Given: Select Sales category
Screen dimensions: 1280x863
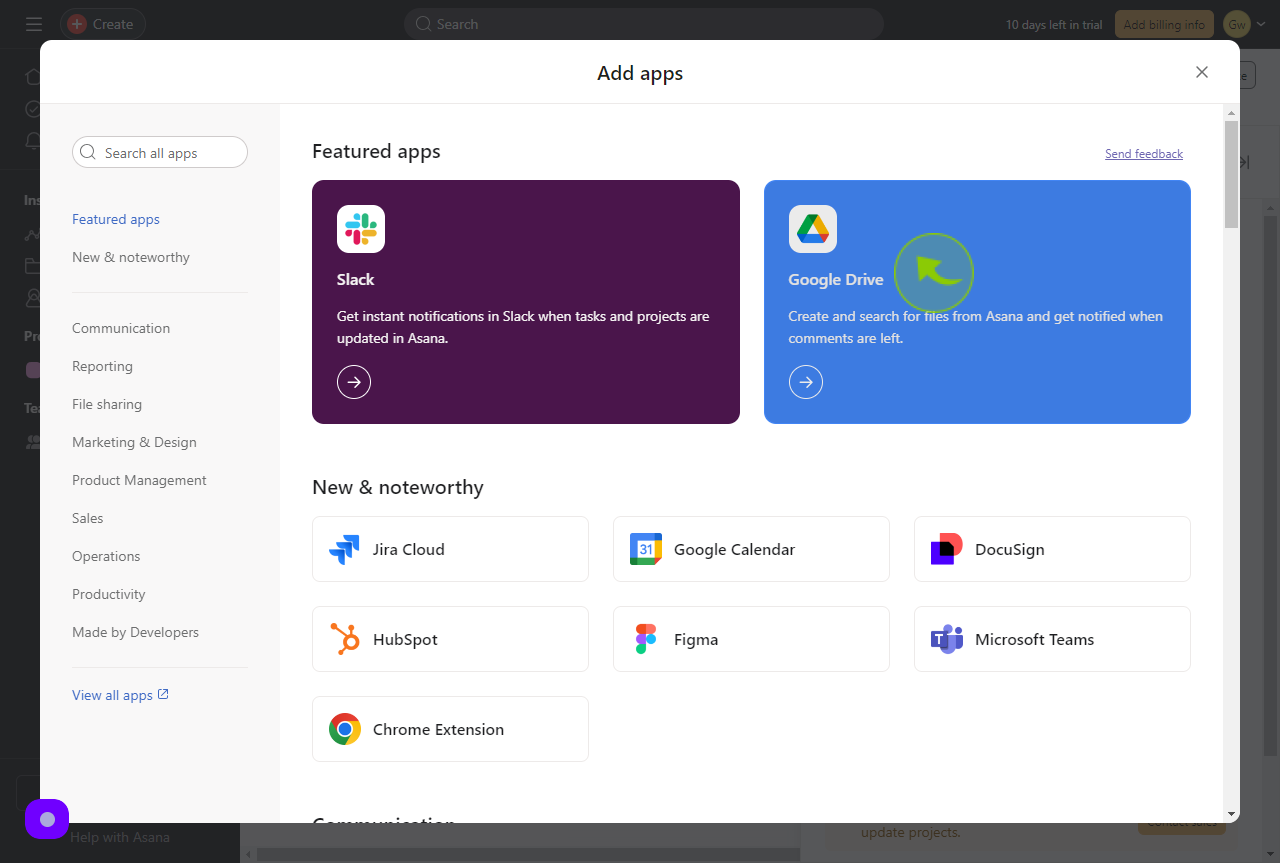Looking at the screenshot, I should tap(88, 518).
